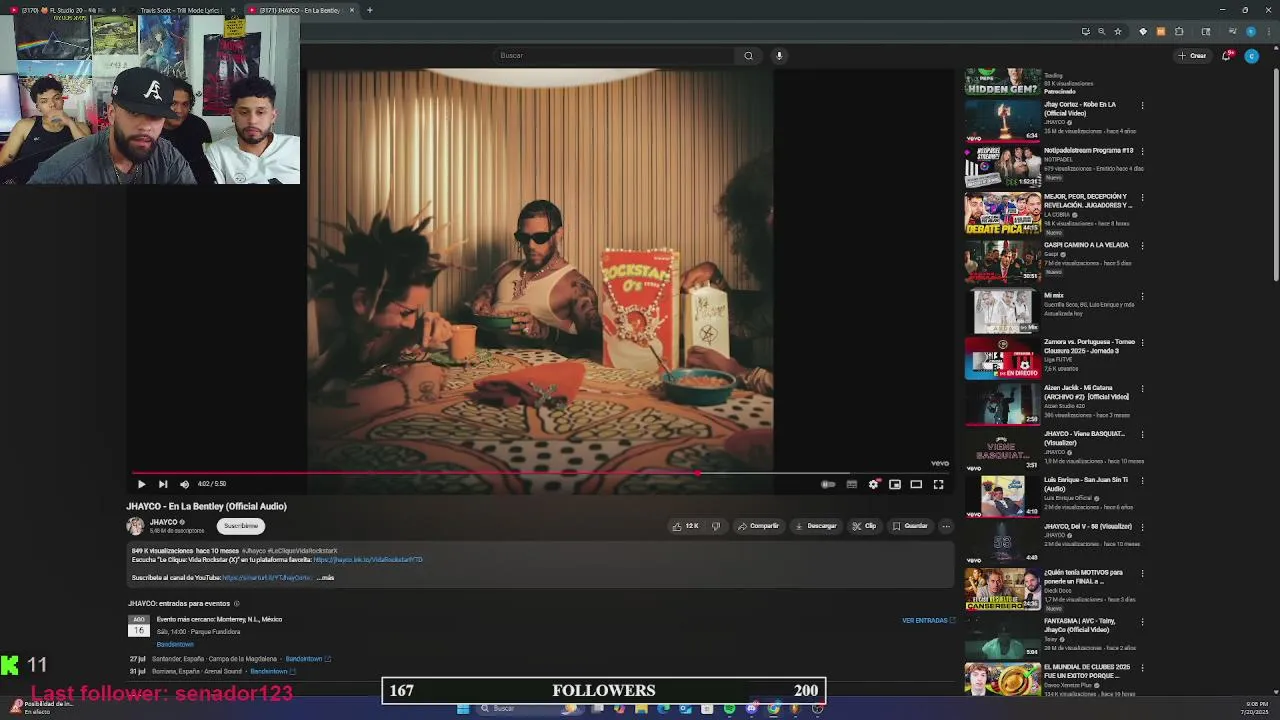Open Discord from the taskbar
Viewport: 1280px width, 720px height.
751,709
